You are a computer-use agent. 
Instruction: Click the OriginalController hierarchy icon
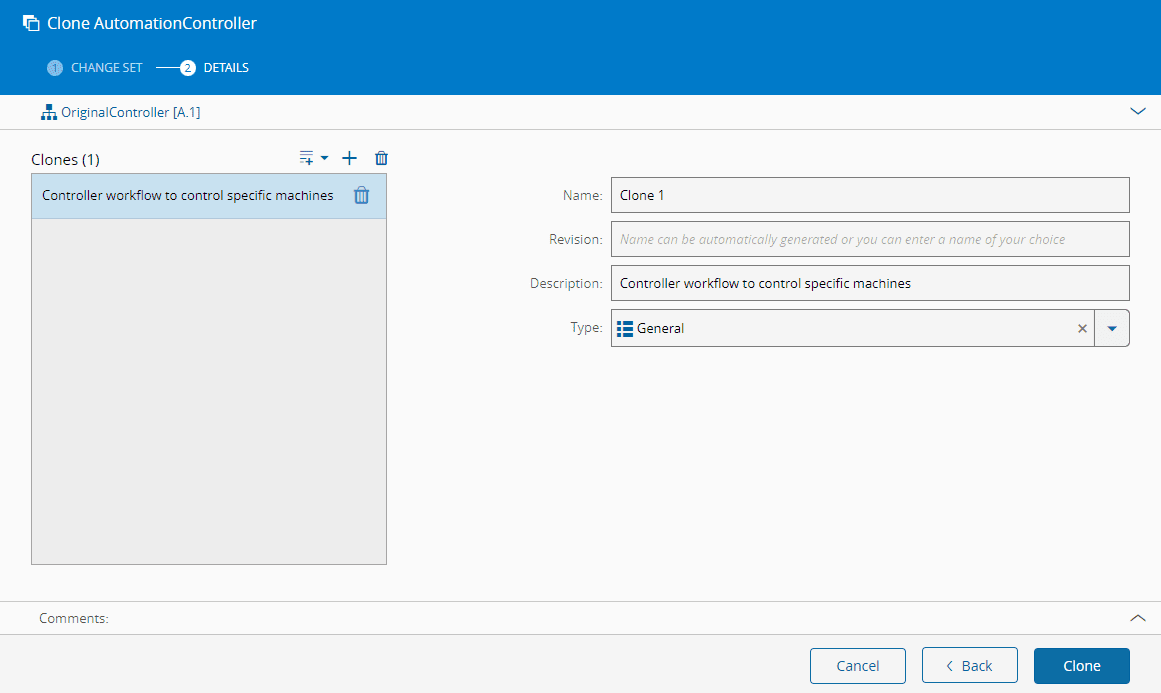[49, 113]
